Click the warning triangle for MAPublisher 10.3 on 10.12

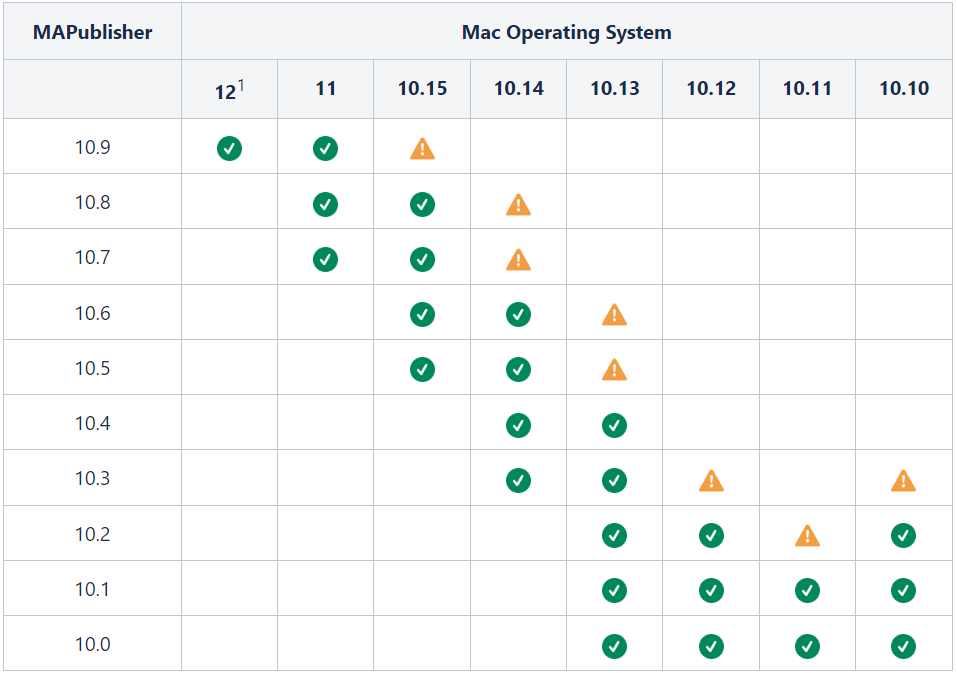(711, 481)
